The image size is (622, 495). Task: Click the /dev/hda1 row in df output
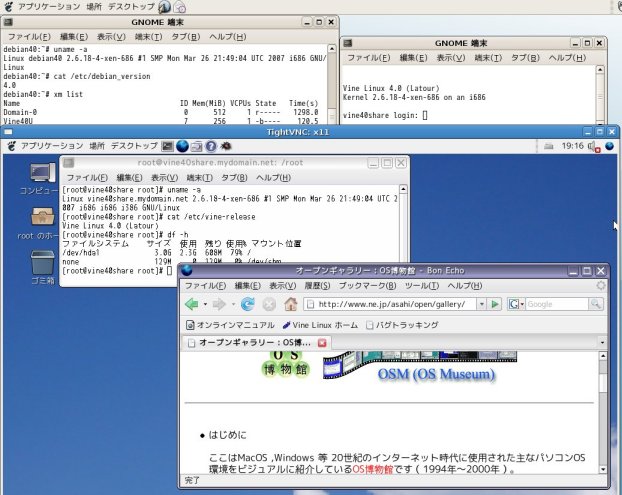(x=157, y=253)
